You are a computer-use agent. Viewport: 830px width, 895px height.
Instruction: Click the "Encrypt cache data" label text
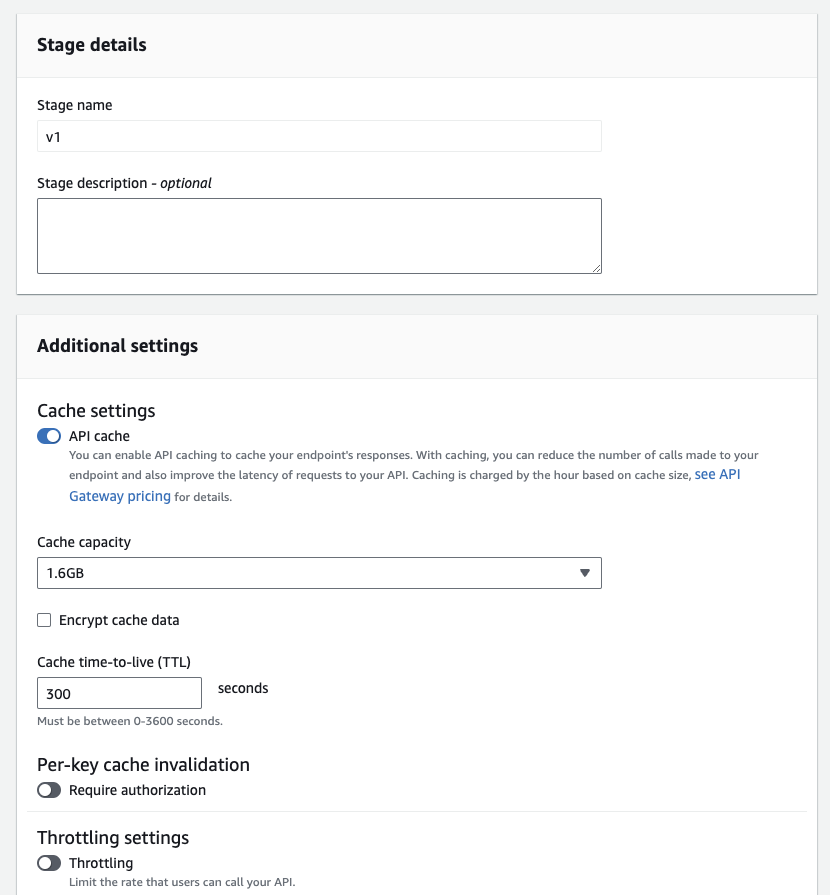pos(119,620)
